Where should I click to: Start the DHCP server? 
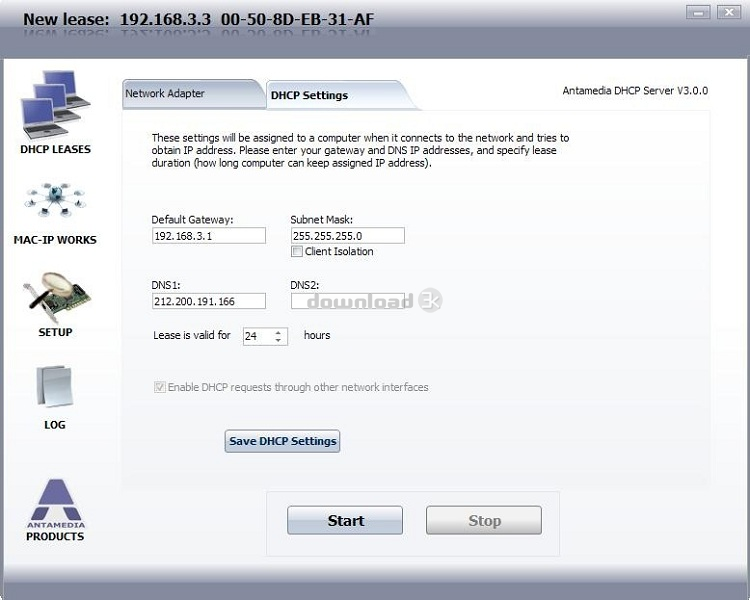(x=345, y=521)
